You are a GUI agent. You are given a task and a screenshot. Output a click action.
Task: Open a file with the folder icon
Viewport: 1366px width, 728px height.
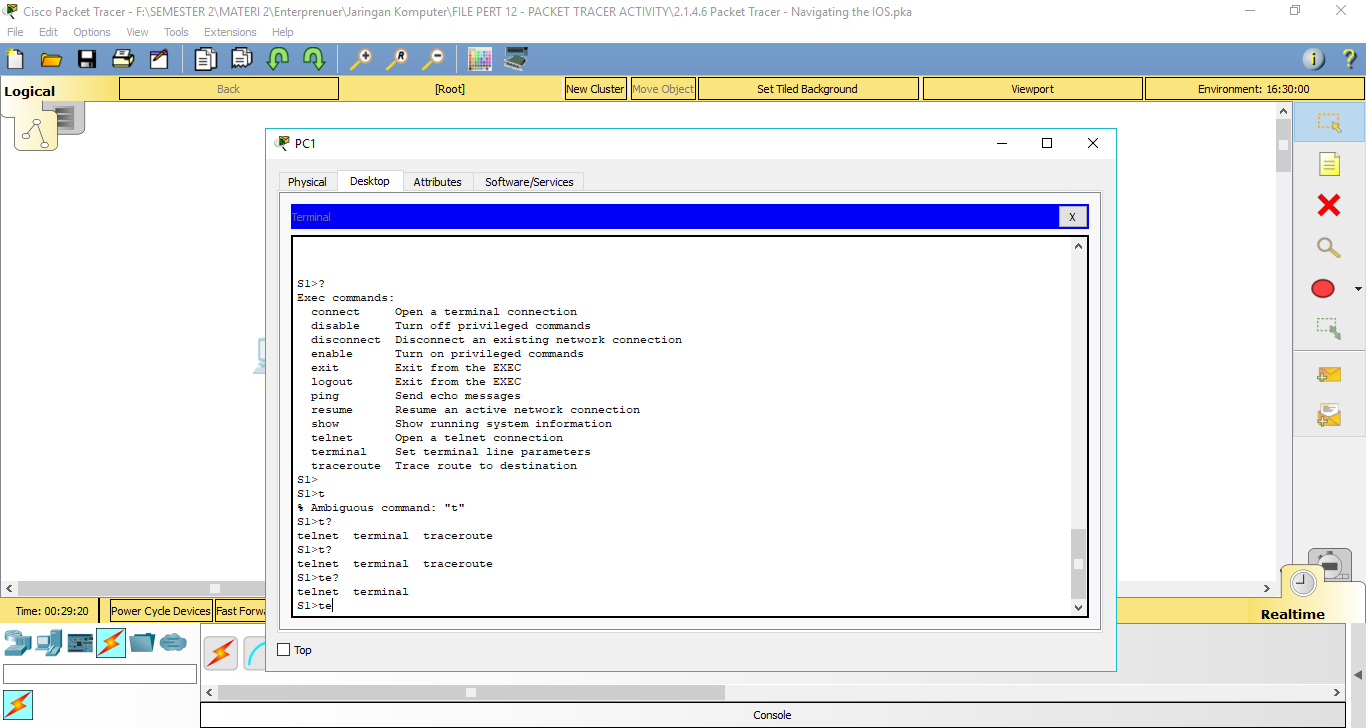(x=51, y=59)
